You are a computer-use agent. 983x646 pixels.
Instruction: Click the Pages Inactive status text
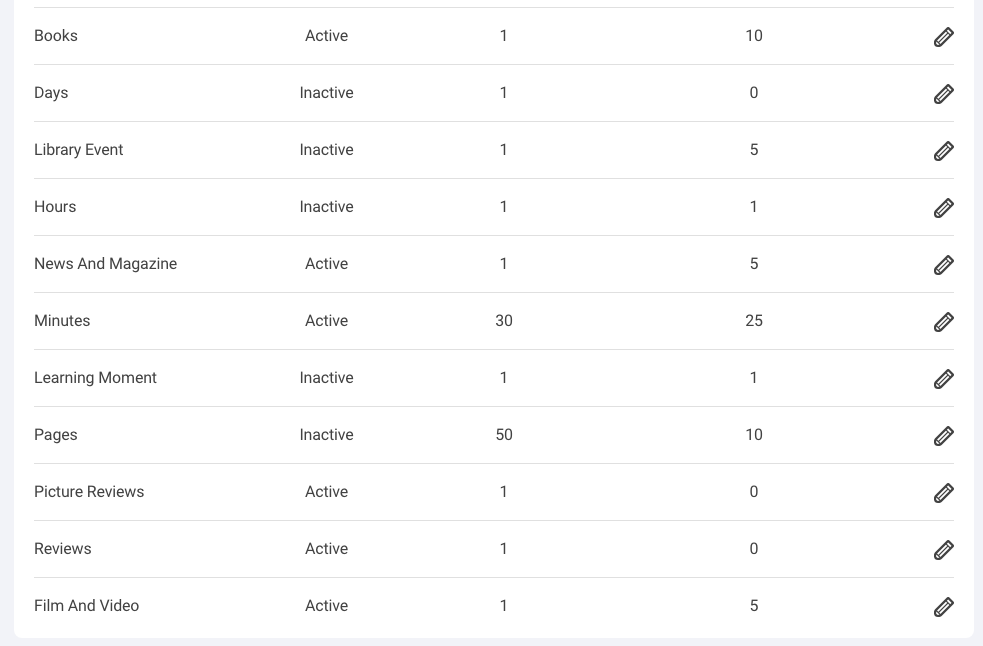[327, 435]
